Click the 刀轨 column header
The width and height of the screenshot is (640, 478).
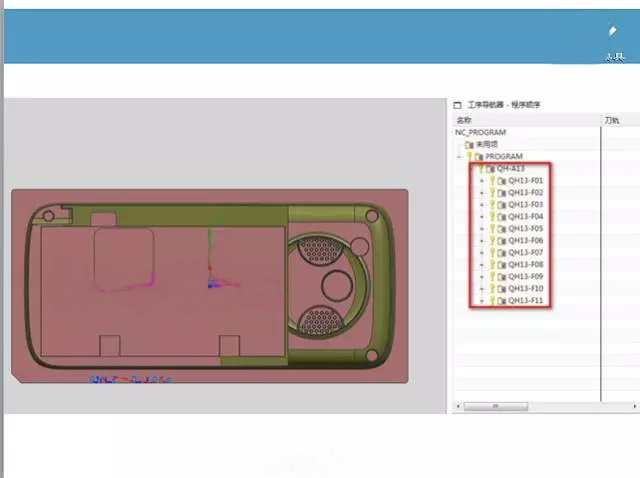611,120
